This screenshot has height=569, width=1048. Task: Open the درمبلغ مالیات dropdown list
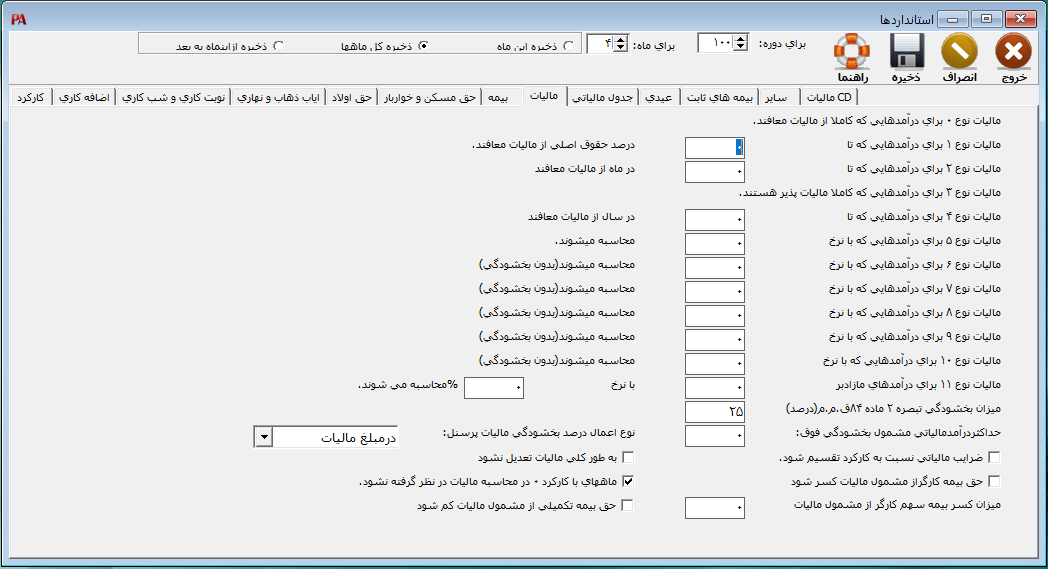263,437
